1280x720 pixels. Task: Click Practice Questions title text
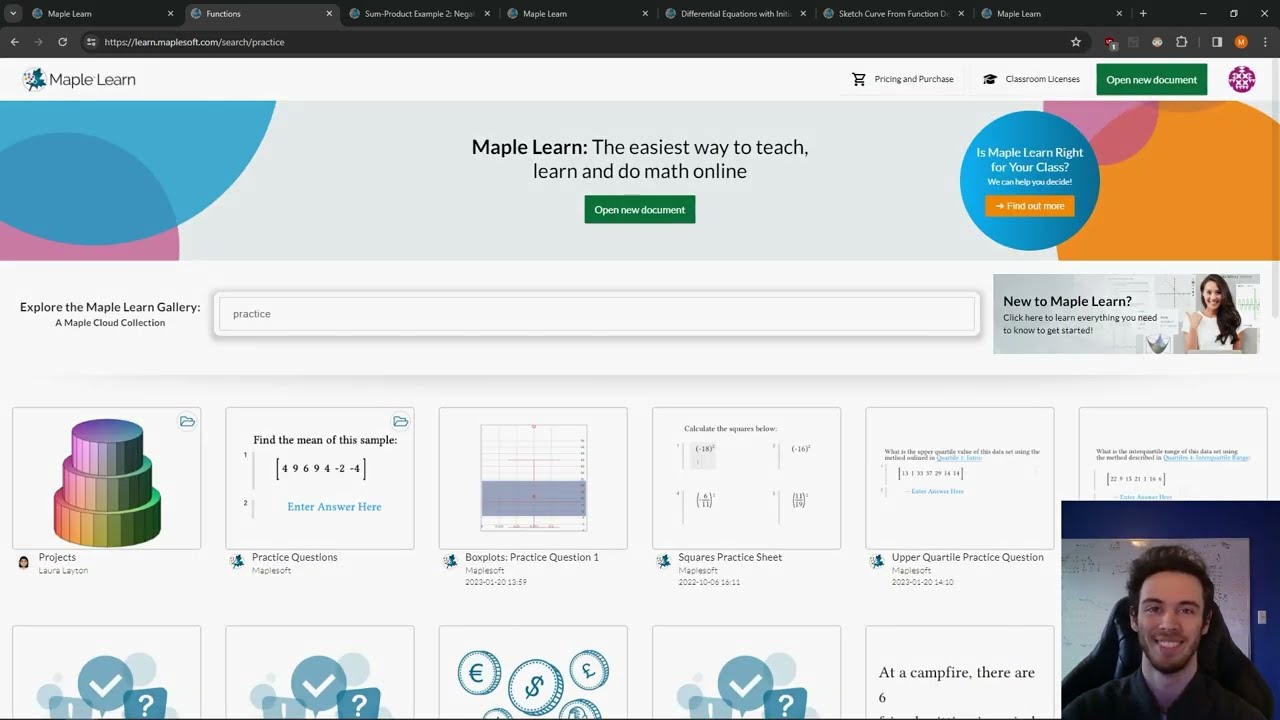pos(295,557)
